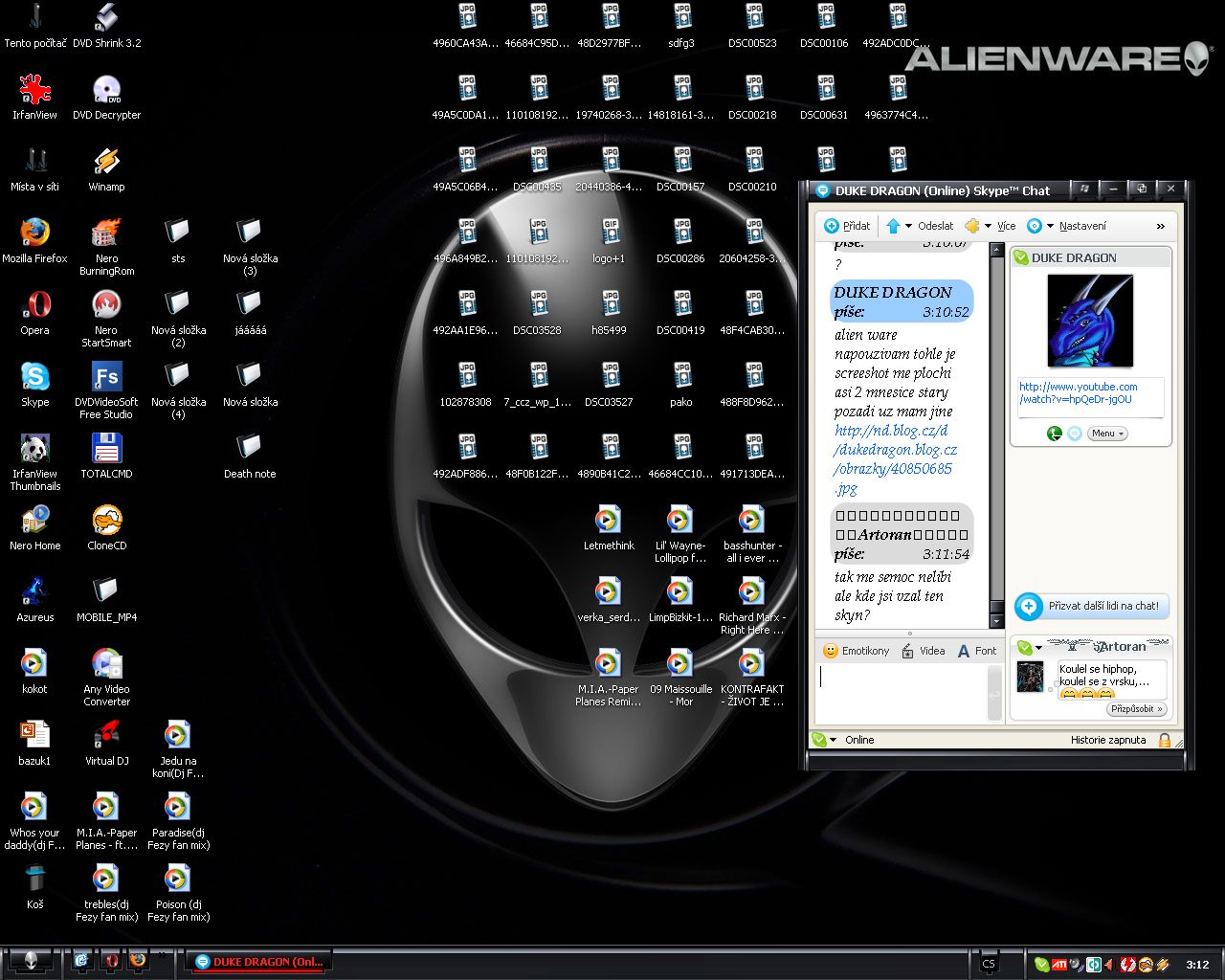Click the ATI tray icon
1225x980 pixels.
(1059, 964)
